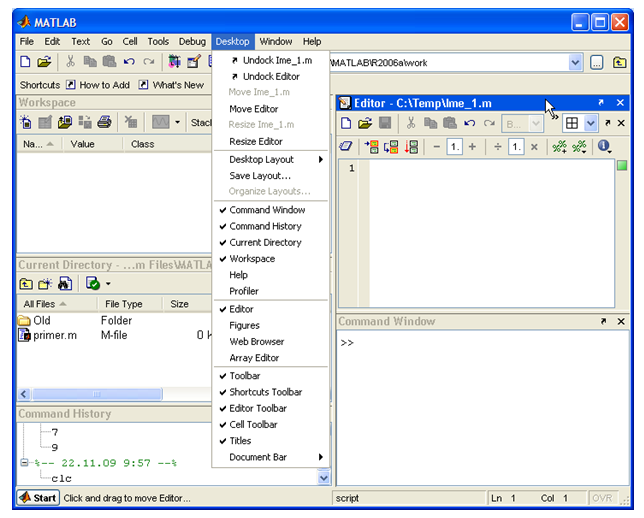Click the Editor toolbar New file icon
Viewport: 644px width, 518px height.
[346, 123]
